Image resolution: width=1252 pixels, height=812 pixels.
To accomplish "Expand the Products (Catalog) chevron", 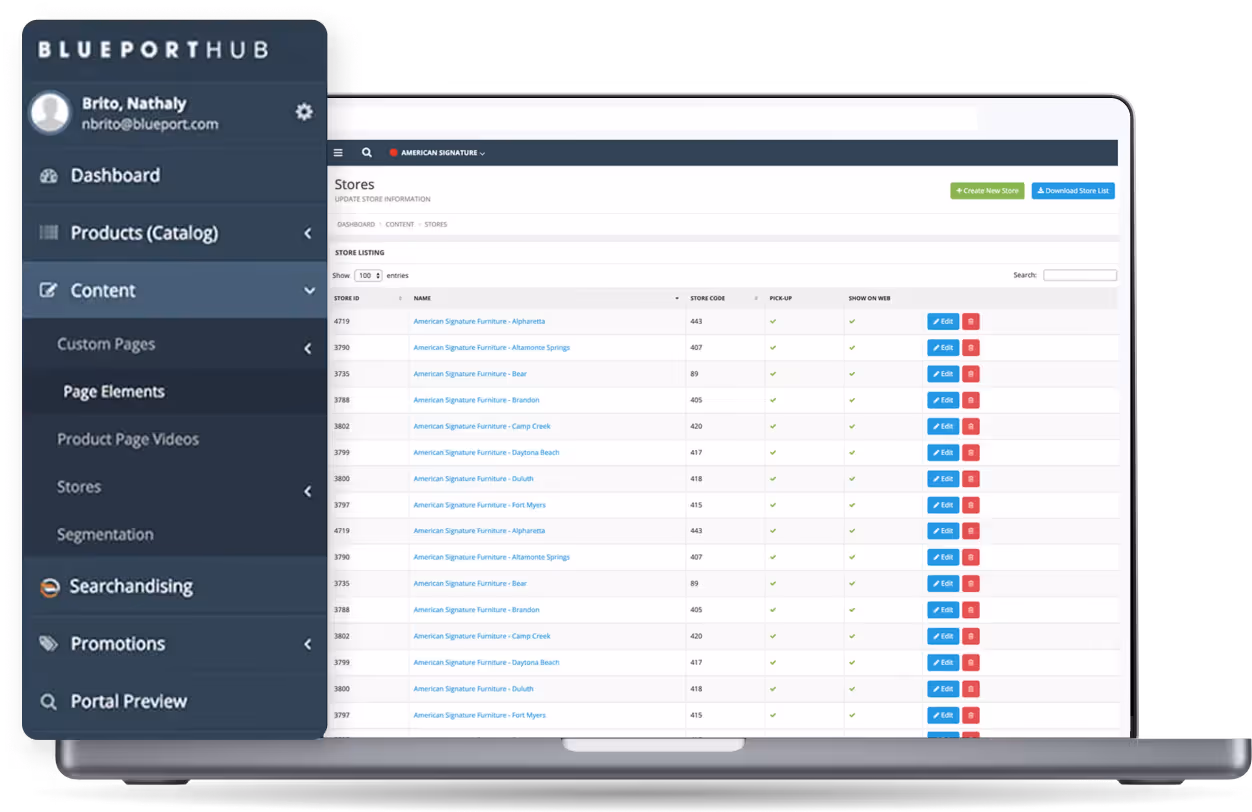I will tap(307, 234).
